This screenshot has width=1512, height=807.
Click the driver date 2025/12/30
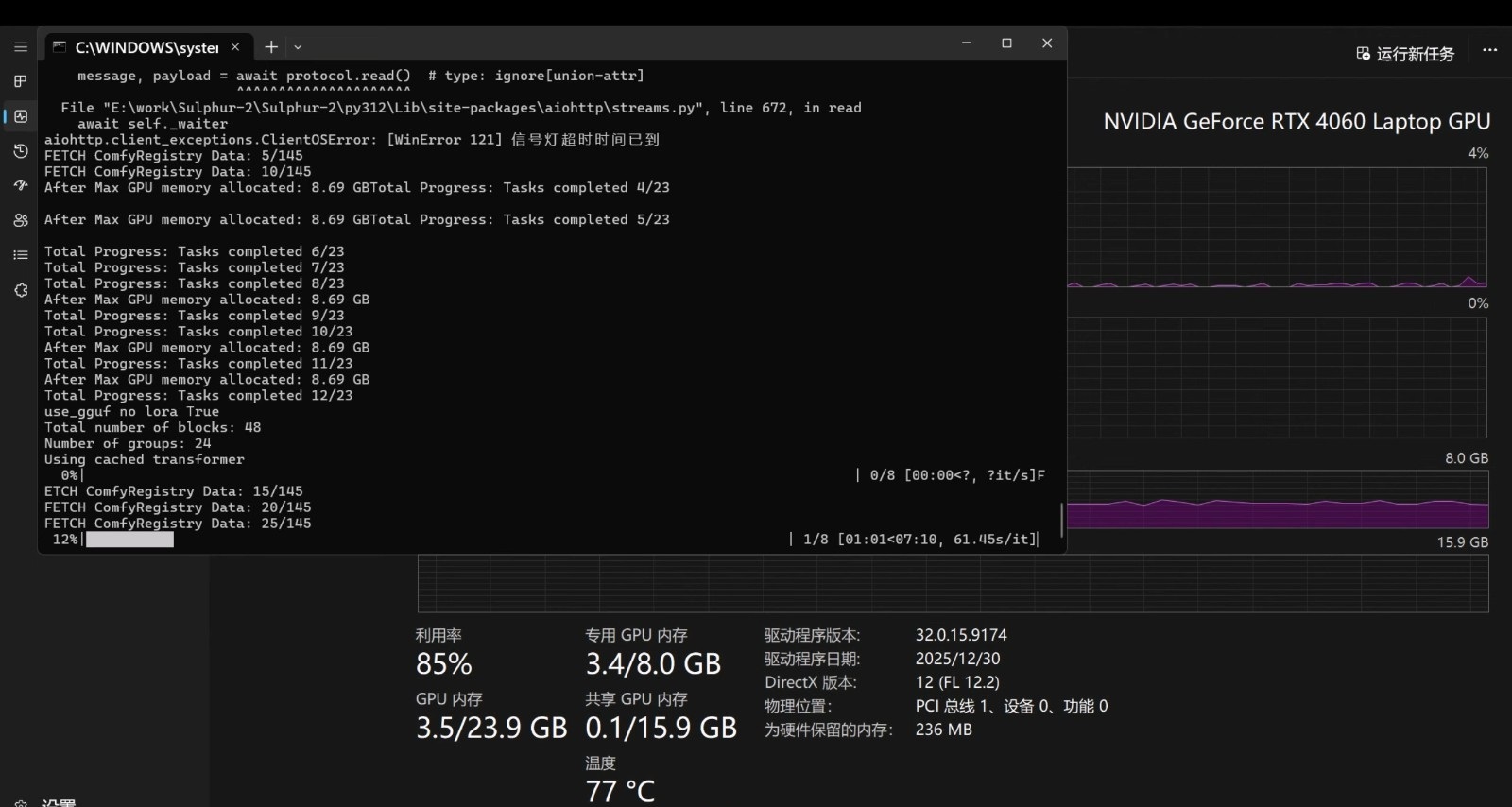click(957, 659)
